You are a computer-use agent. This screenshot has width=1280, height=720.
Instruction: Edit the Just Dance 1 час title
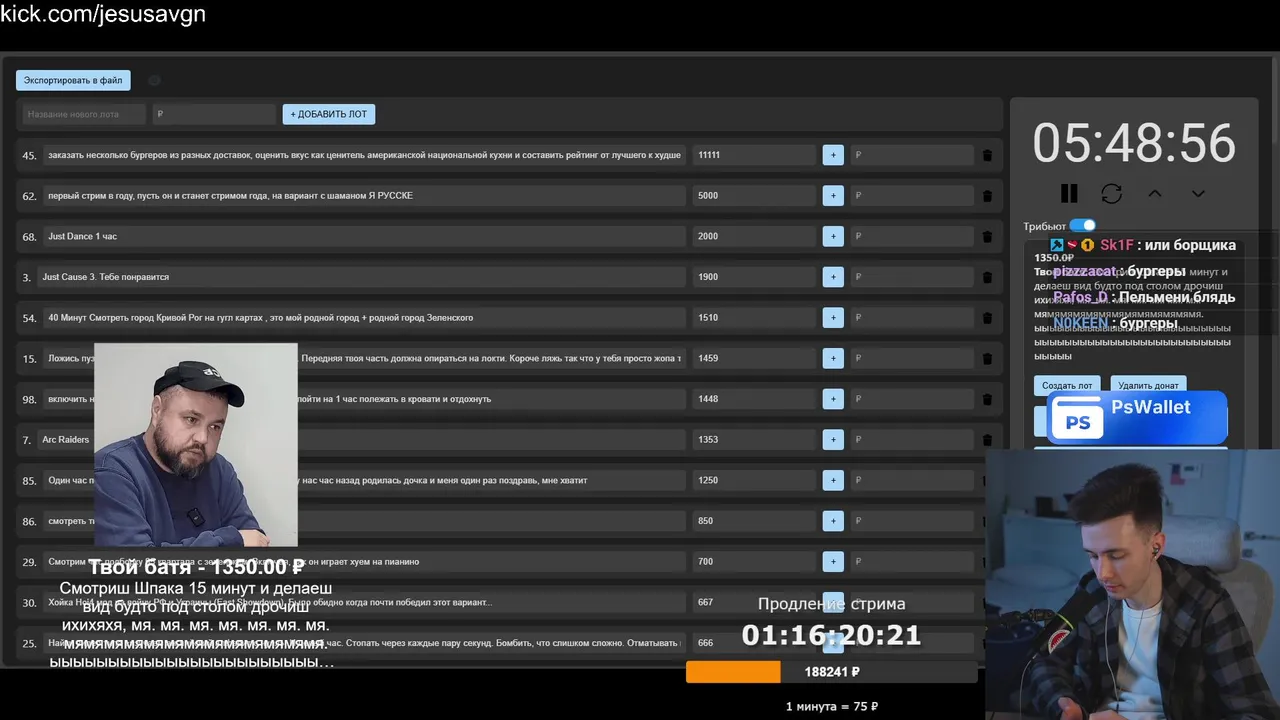pyautogui.click(x=364, y=236)
